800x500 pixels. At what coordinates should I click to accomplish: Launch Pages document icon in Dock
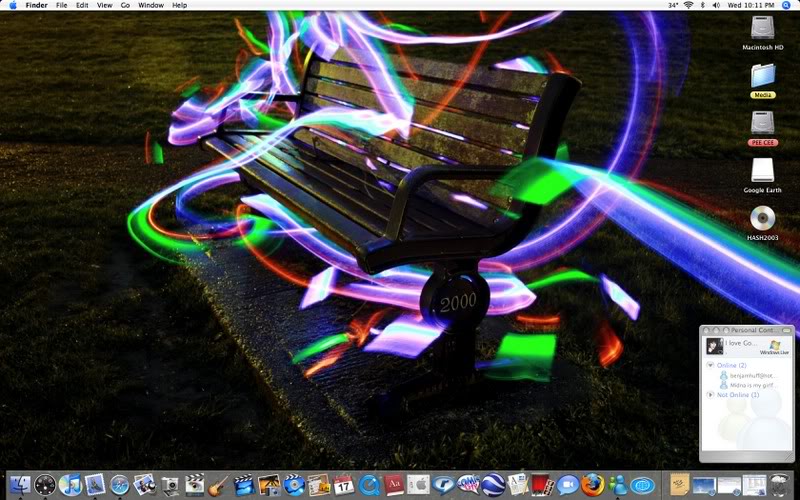click(x=517, y=485)
